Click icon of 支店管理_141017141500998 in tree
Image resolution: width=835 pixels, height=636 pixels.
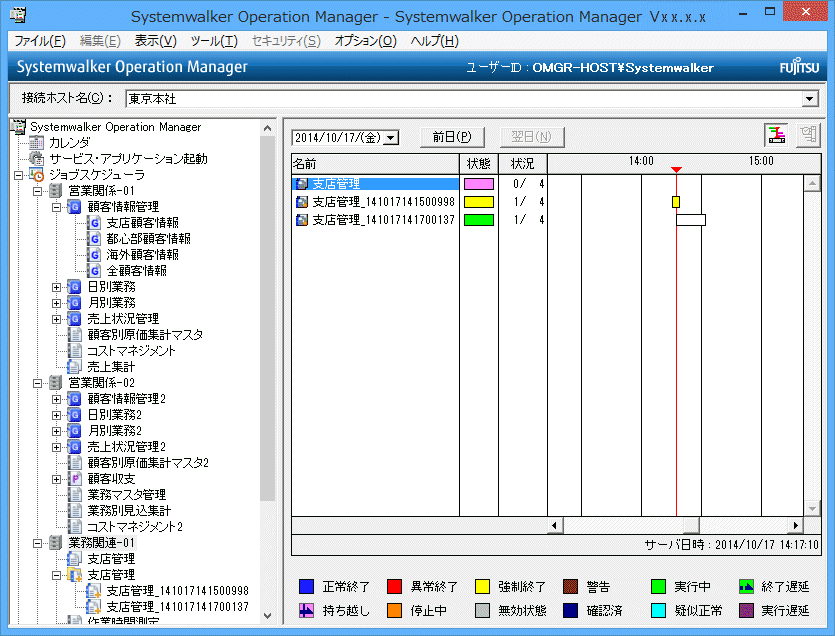(94, 591)
